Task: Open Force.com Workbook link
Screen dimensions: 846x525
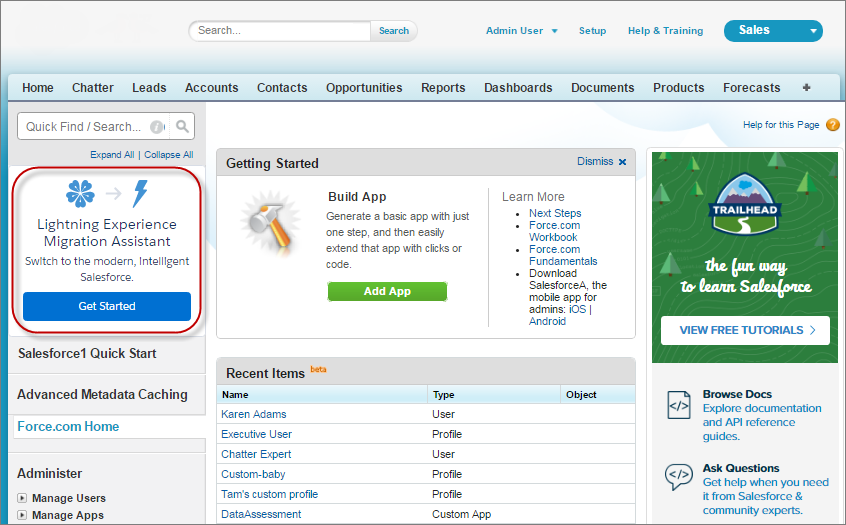Action: [x=555, y=231]
